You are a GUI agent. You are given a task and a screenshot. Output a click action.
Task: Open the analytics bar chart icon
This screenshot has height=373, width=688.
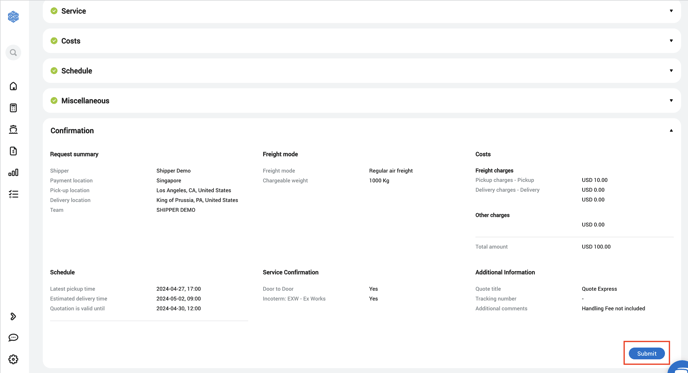13,172
